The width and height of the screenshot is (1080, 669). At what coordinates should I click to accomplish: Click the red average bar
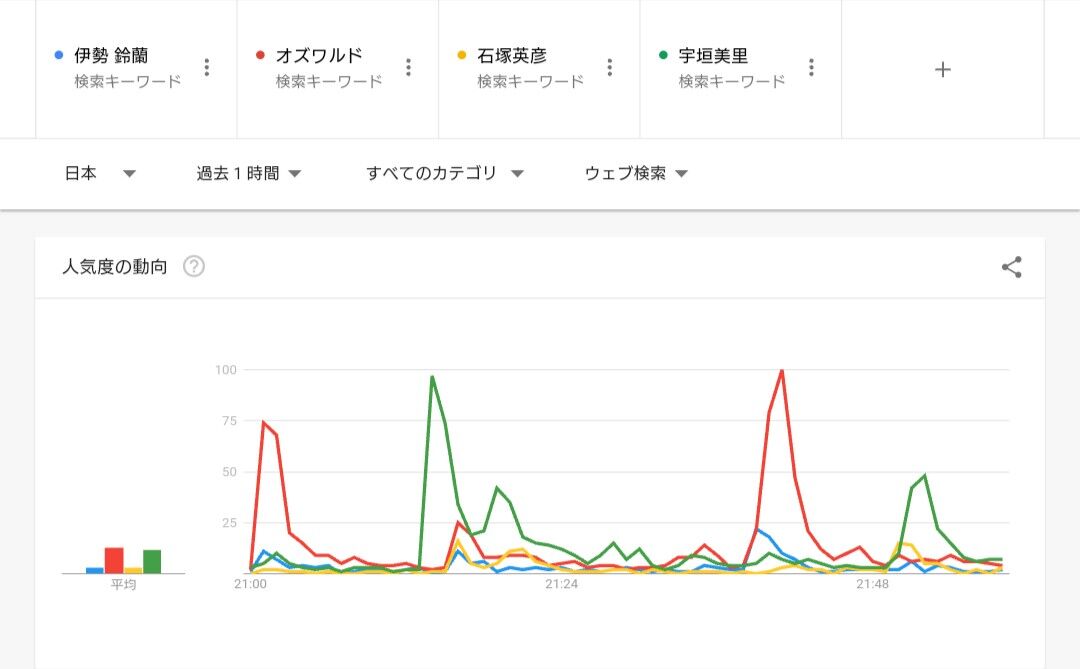point(114,560)
